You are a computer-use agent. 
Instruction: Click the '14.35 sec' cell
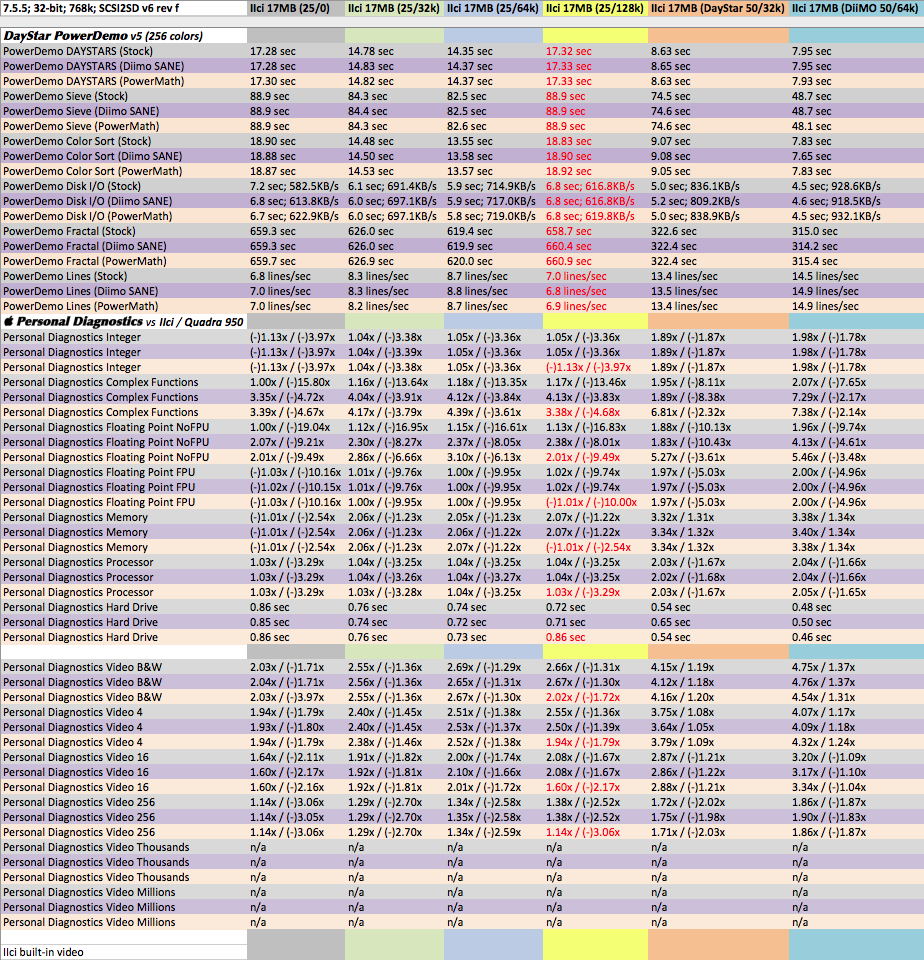tap(470, 51)
